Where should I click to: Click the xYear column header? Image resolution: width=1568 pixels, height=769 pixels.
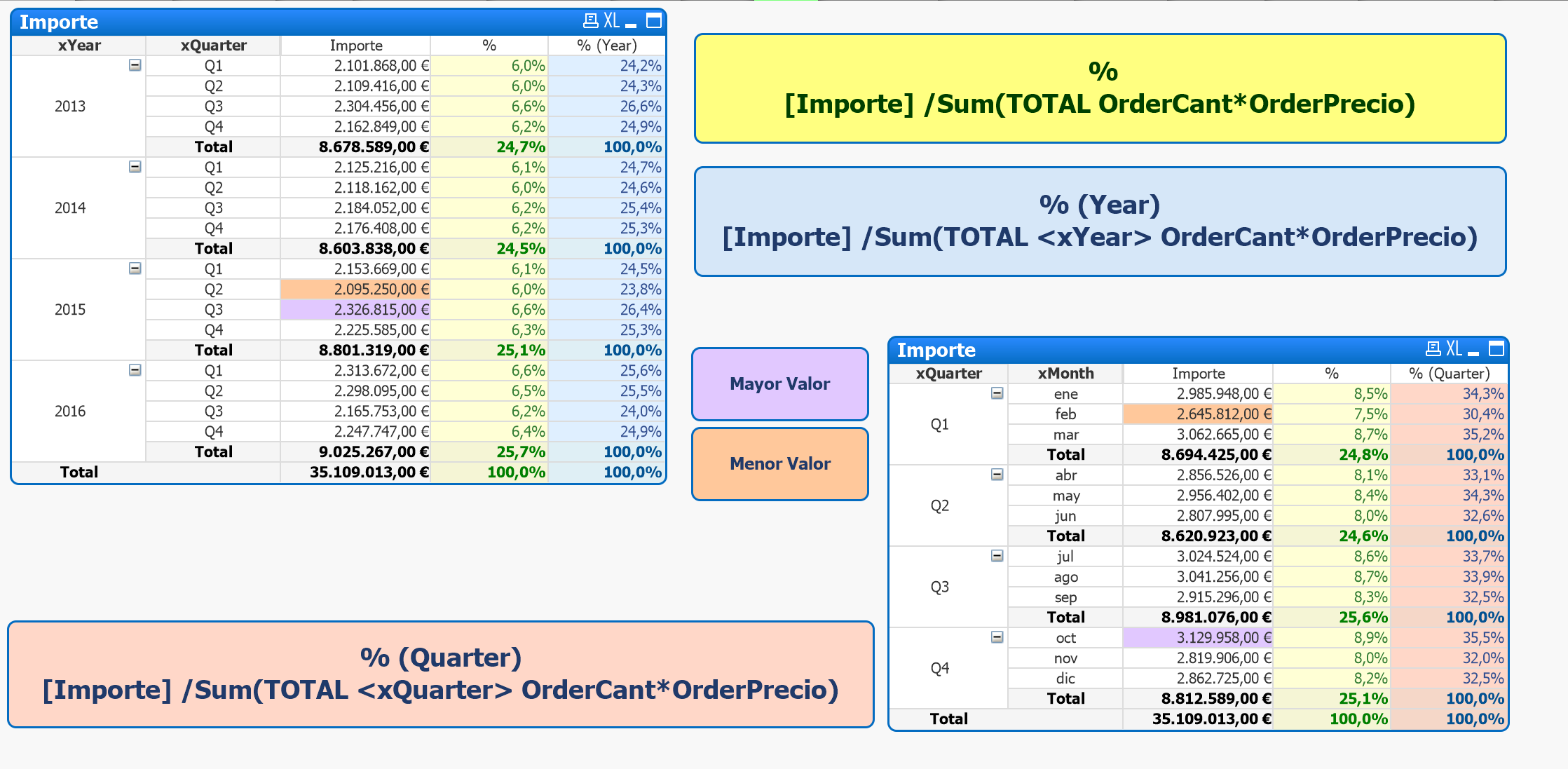tap(79, 46)
